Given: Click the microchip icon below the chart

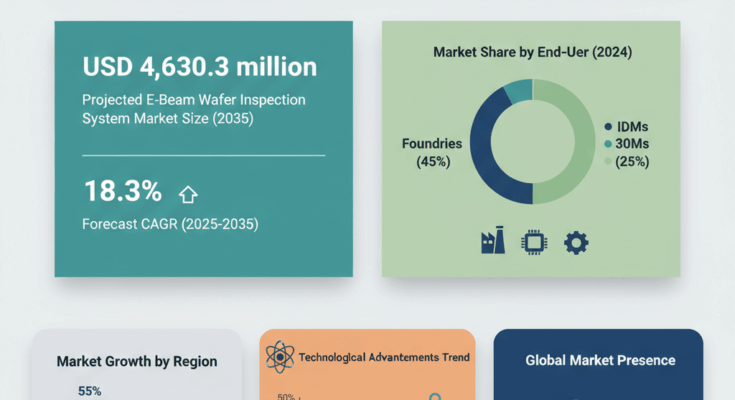Looking at the screenshot, I should [534, 242].
